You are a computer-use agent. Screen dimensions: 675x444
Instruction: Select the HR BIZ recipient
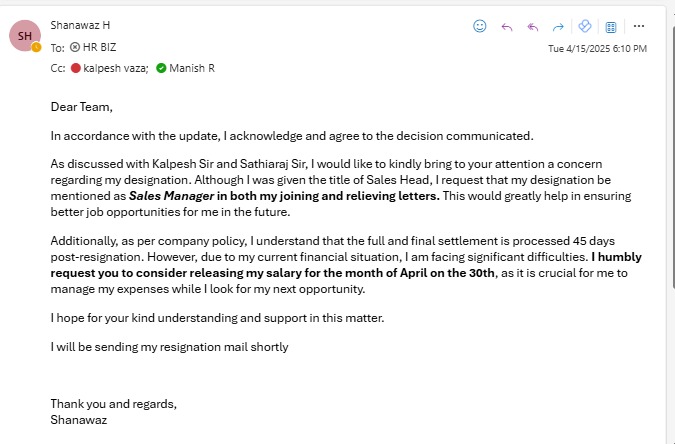[x=105, y=47]
